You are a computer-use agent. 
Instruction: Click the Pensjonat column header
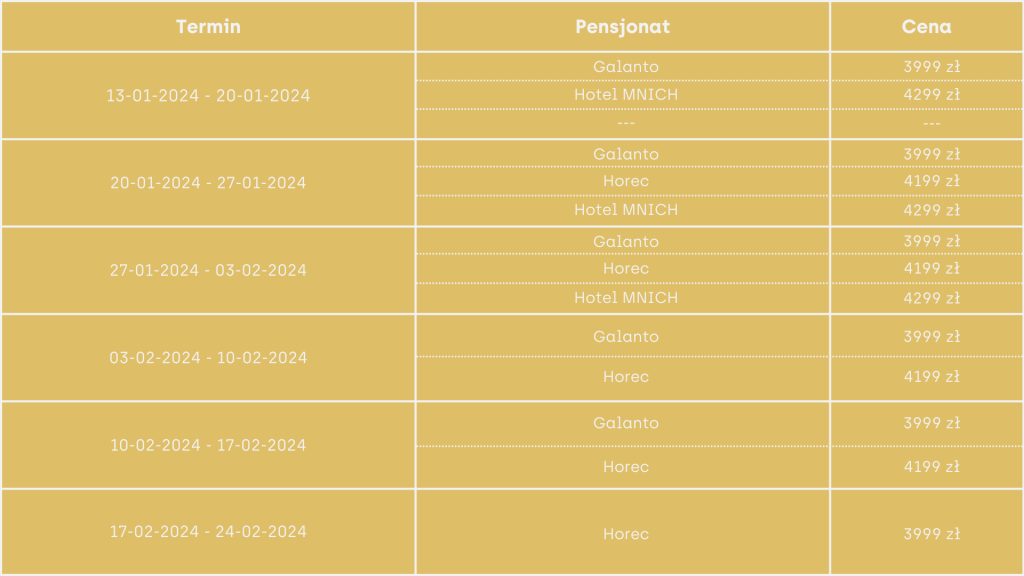[622, 27]
